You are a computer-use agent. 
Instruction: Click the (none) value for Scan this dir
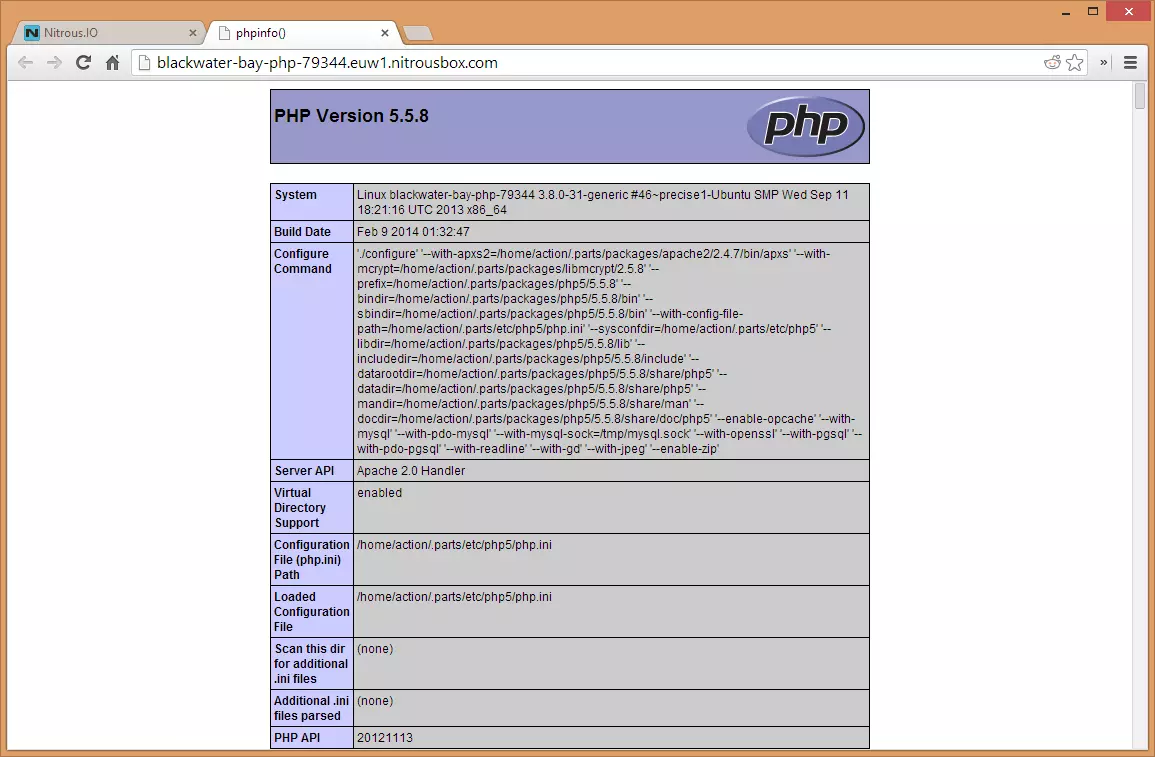click(375, 649)
